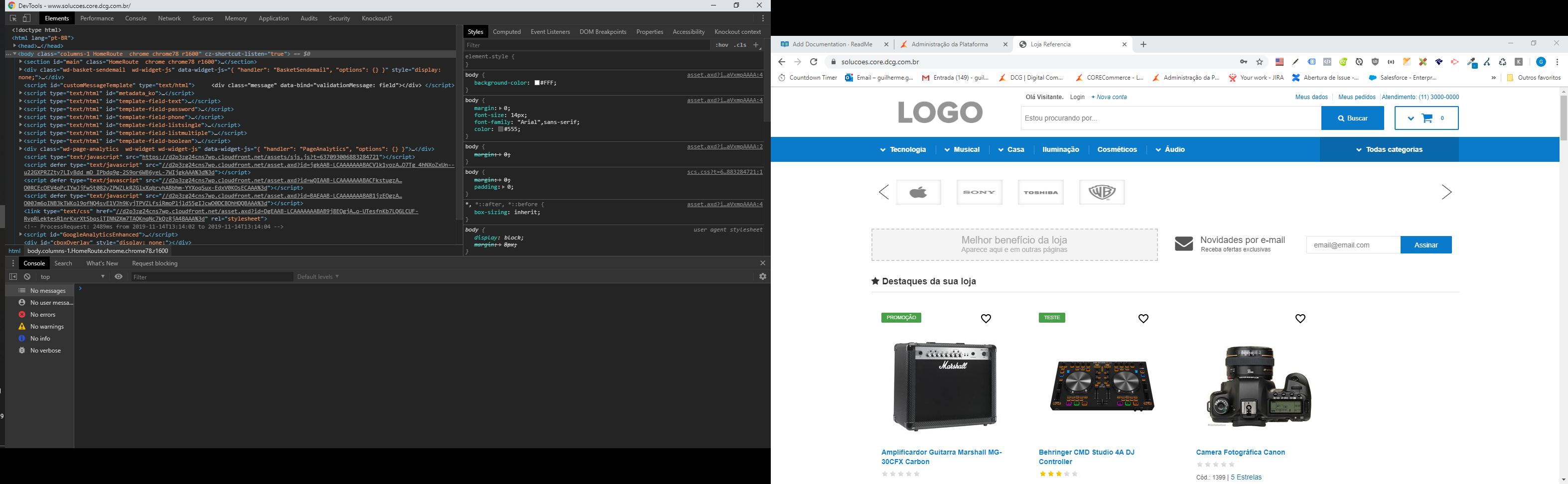Image resolution: width=1568 pixels, height=484 pixels.
Task: Click the US flag extension icon
Action: click(x=1280, y=62)
